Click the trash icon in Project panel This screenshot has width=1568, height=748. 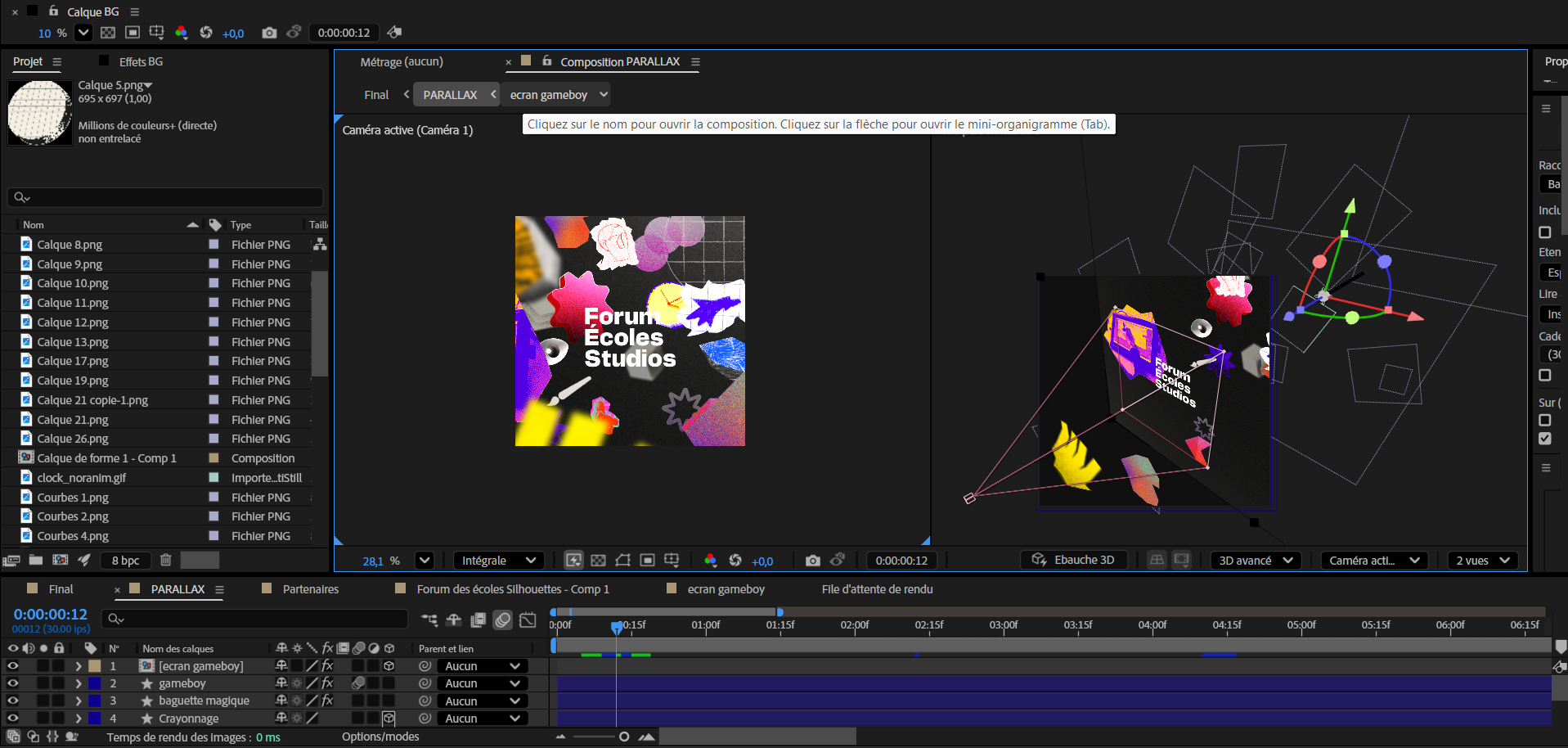(x=165, y=560)
